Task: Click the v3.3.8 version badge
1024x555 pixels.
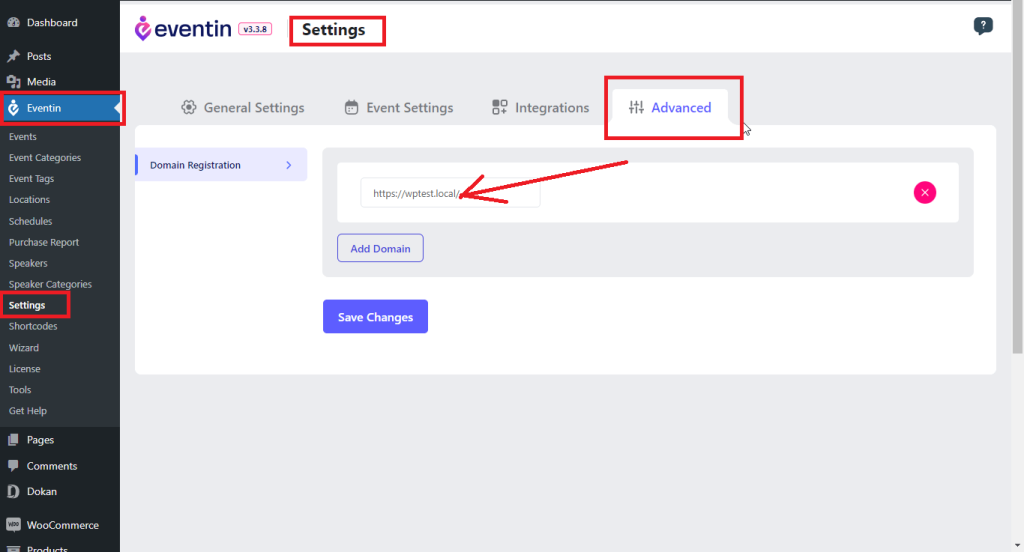Action: pos(255,29)
